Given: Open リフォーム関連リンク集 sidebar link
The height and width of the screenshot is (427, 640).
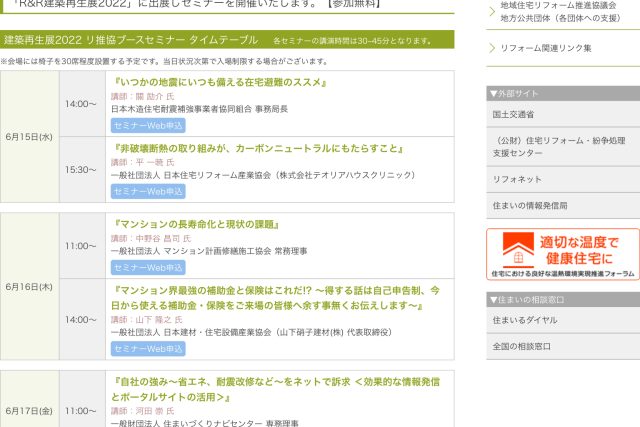Looking at the screenshot, I should pos(546,48).
